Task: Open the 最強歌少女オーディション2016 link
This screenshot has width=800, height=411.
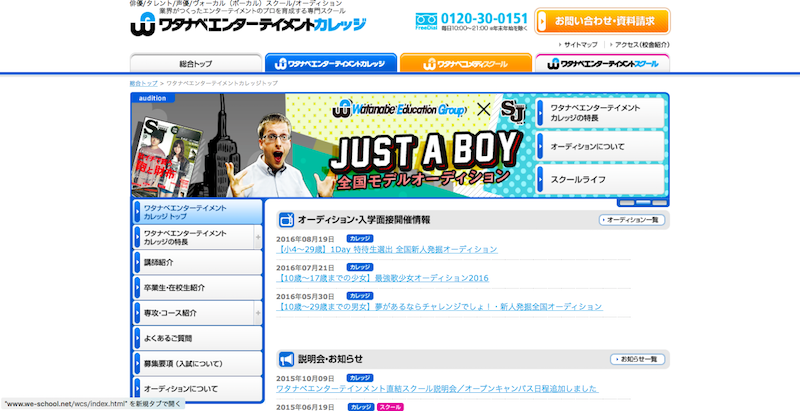Action: 382,278
